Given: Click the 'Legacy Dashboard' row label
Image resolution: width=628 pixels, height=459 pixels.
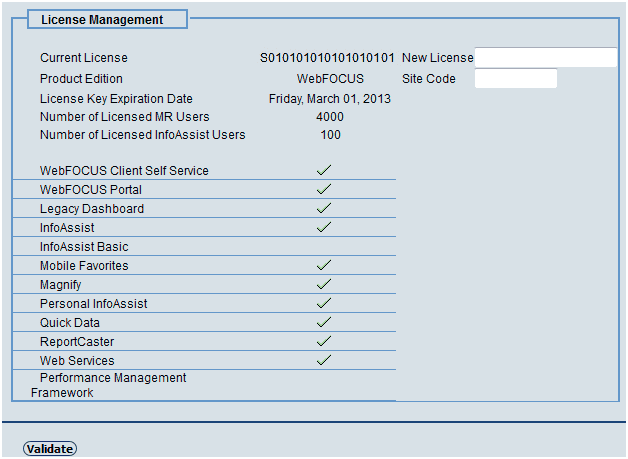Looking at the screenshot, I should coord(92,209).
